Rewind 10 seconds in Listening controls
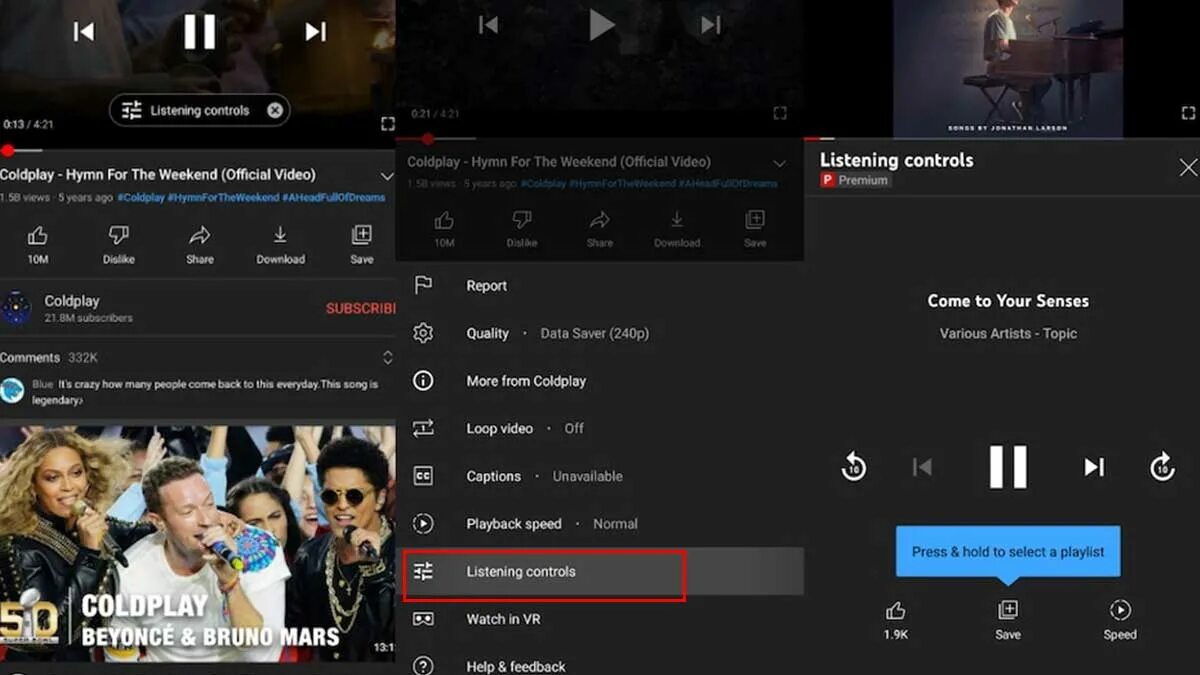This screenshot has width=1200, height=675. click(x=853, y=466)
